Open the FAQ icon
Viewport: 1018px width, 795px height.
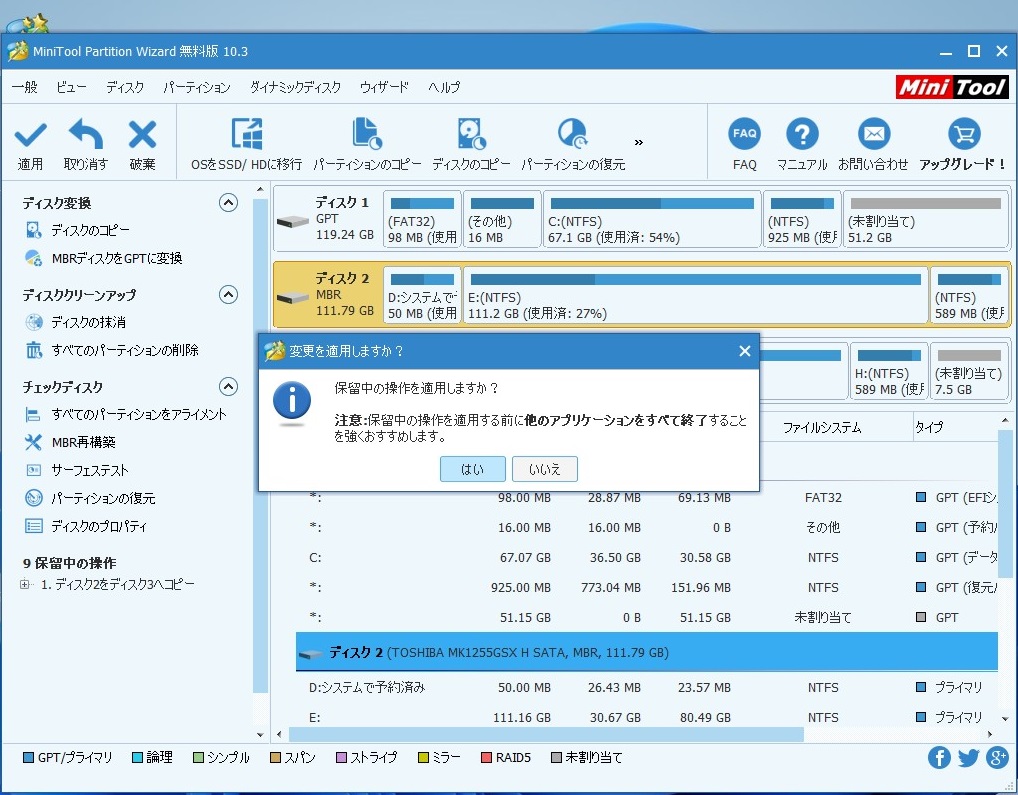pos(744,135)
